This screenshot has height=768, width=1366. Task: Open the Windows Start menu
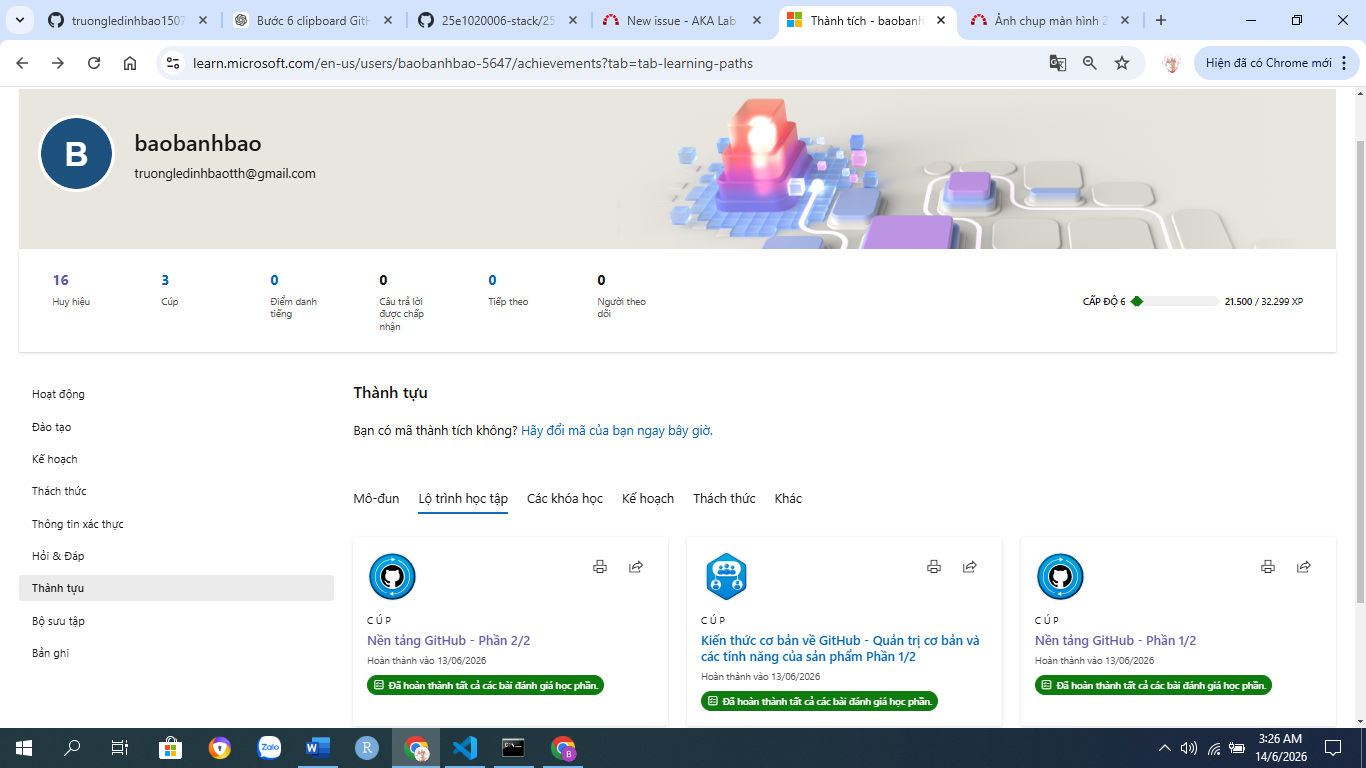(x=23, y=748)
